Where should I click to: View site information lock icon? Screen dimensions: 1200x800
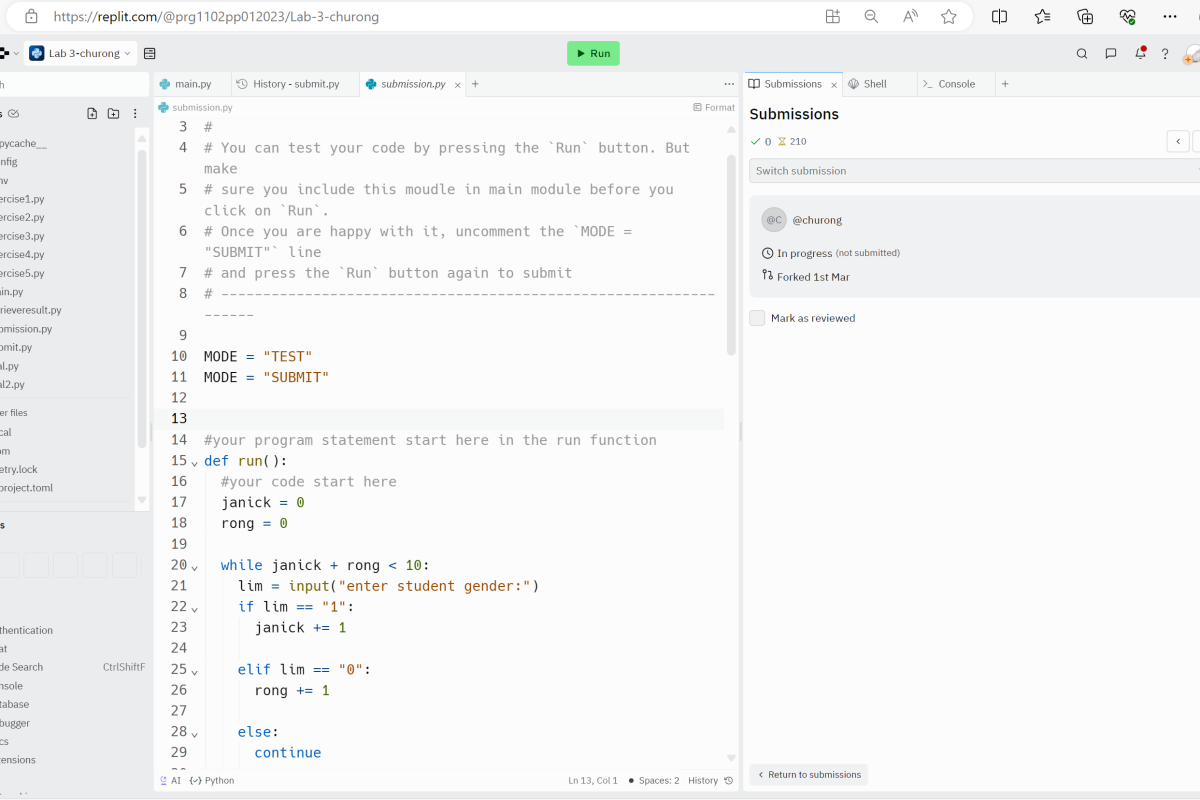click(31, 17)
